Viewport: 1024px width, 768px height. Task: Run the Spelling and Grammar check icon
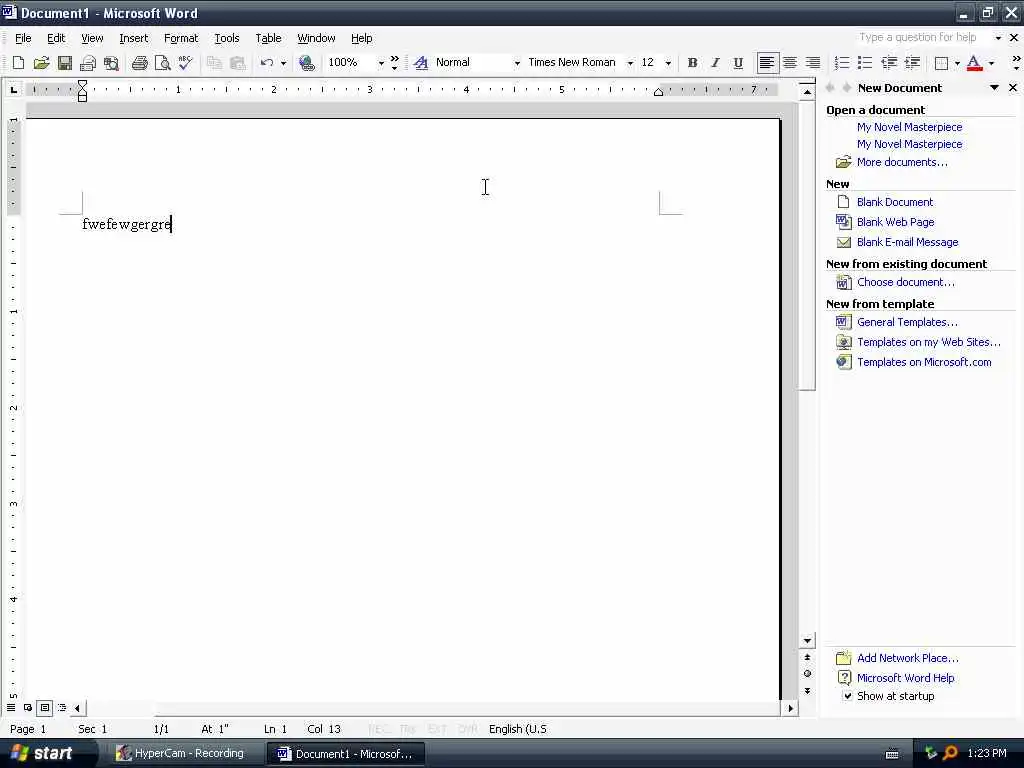[185, 63]
